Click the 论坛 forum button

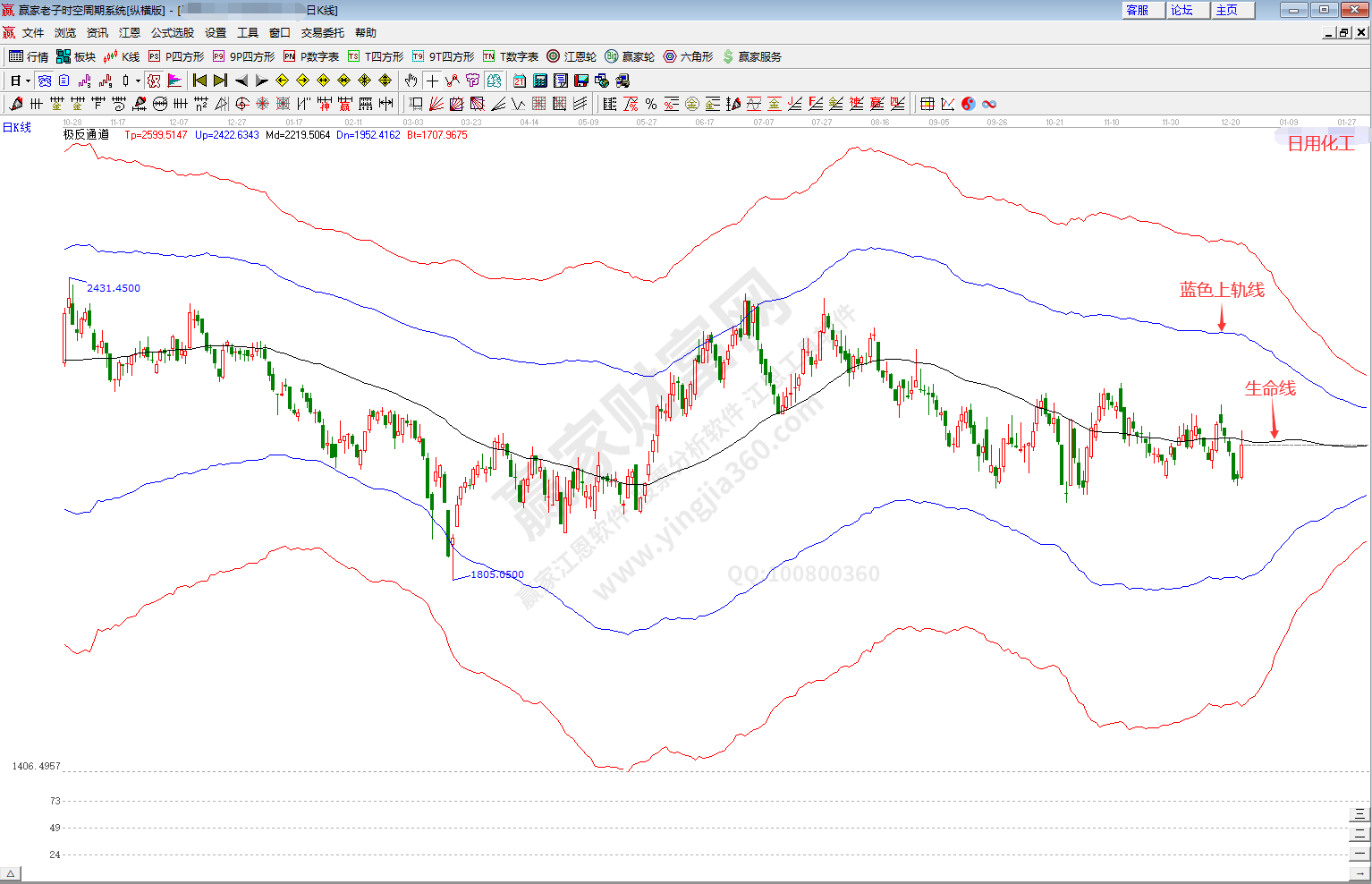1189,10
